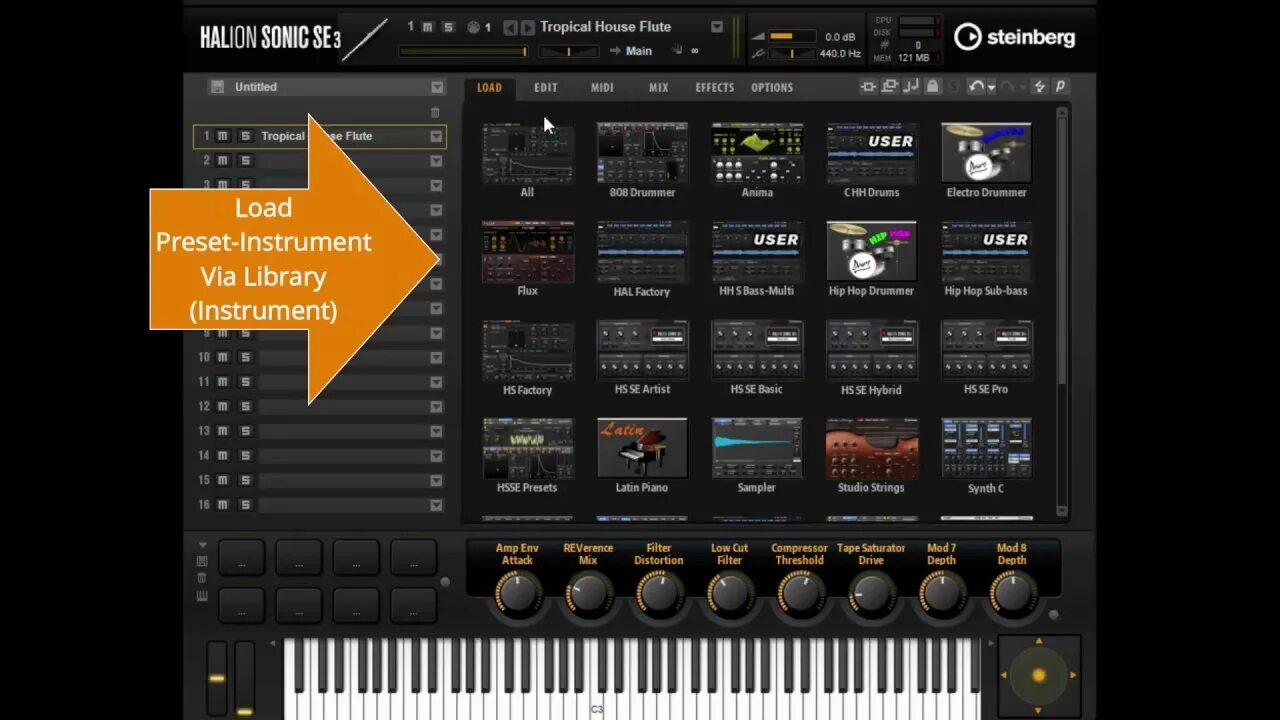Screen dimensions: 1280x720
Task: Click the MIDI reset lightning icon
Action: (x=1039, y=87)
